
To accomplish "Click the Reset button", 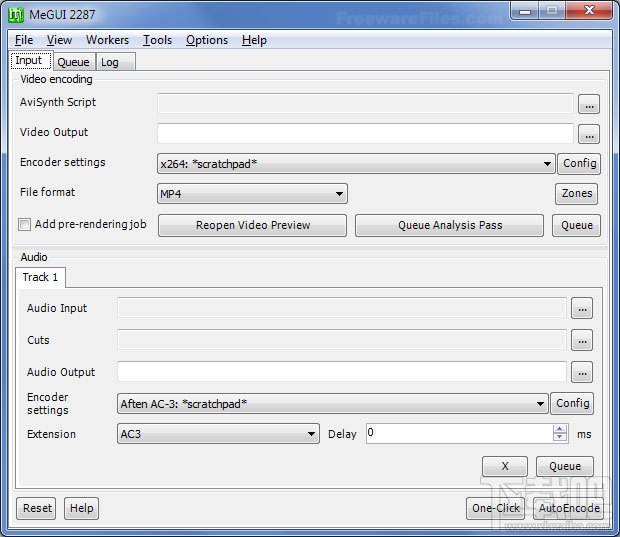I will click(x=36, y=508).
